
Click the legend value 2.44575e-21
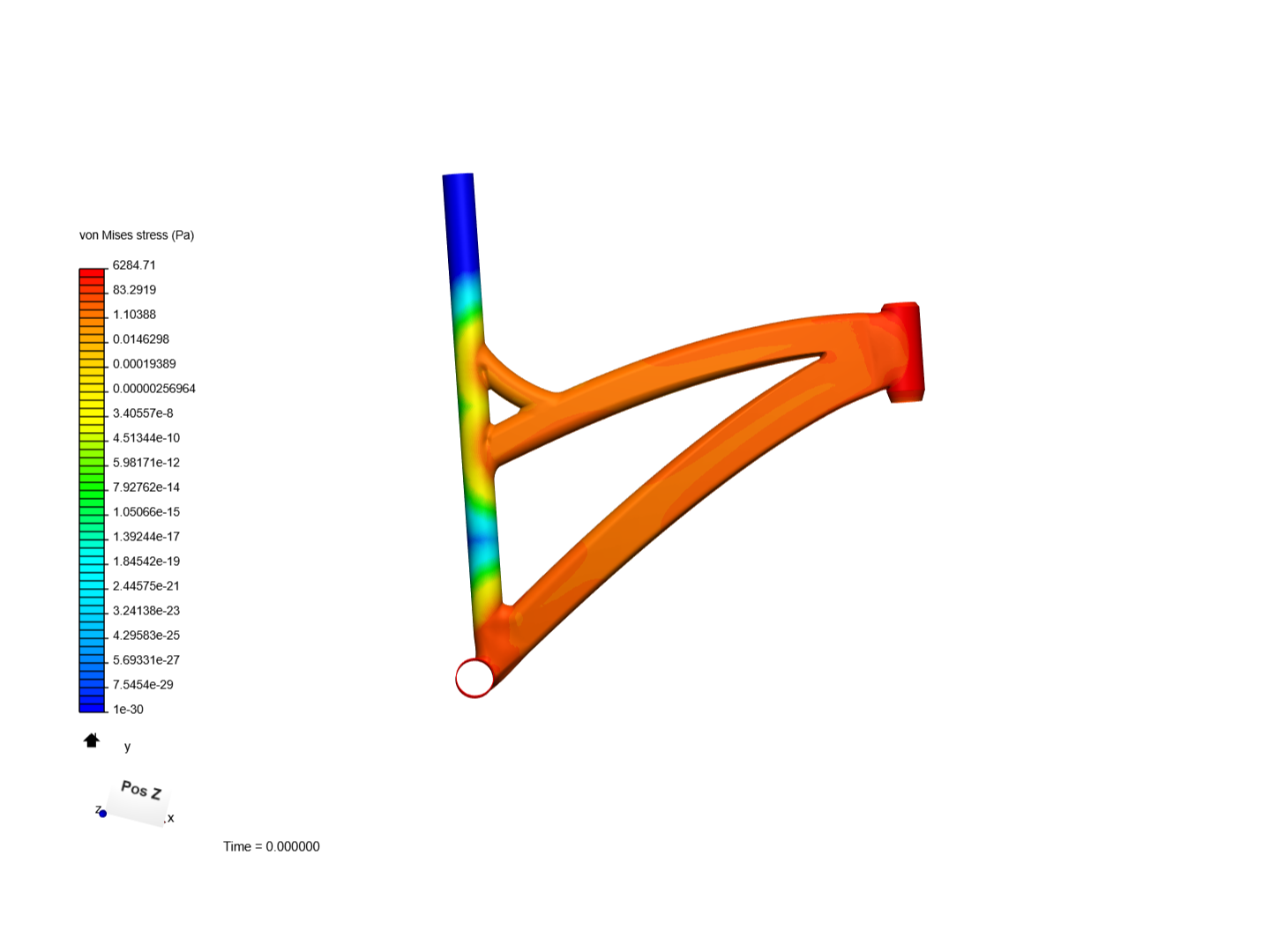point(146,586)
